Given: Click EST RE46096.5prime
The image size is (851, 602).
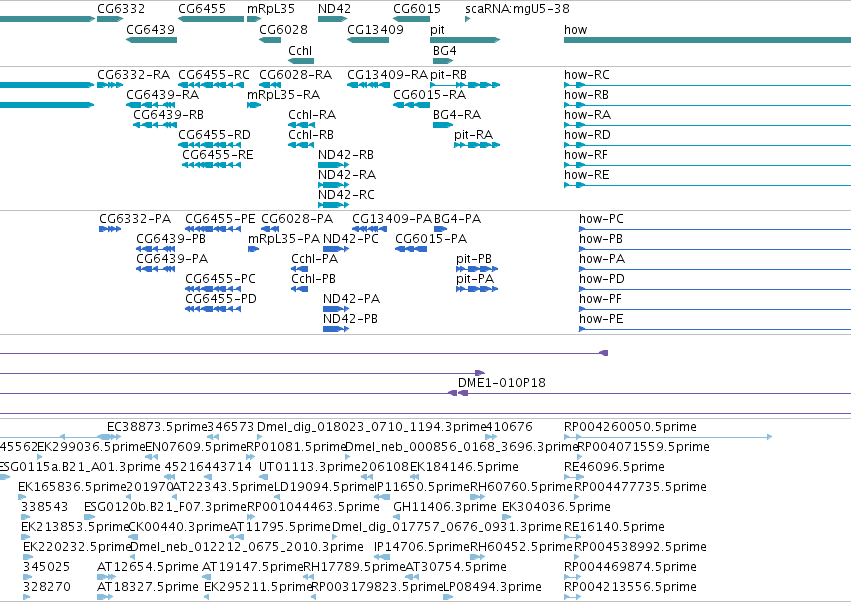Looking at the screenshot, I should pos(614,467).
